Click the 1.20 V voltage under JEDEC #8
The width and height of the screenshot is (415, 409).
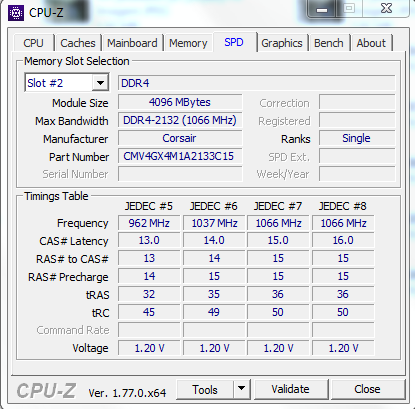pyautogui.click(x=343, y=348)
